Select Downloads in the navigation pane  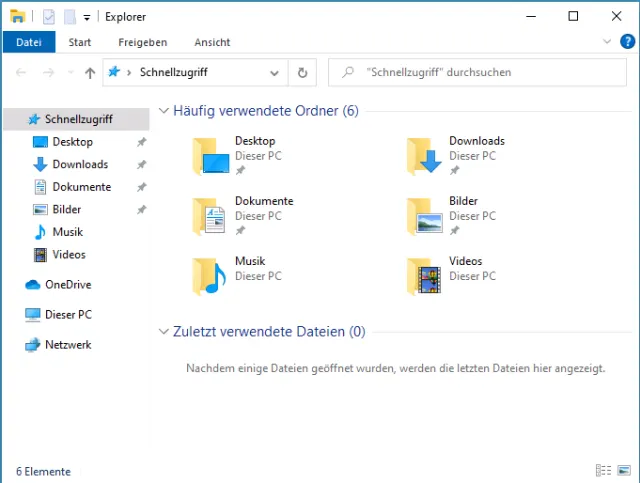[x=80, y=164]
